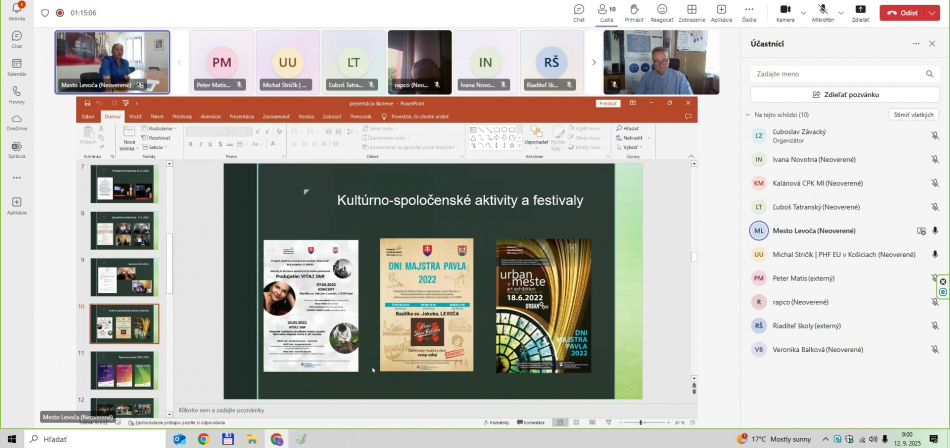Open the Aplikácie menu in meeting toolbar
The image size is (950, 448).
(721, 11)
